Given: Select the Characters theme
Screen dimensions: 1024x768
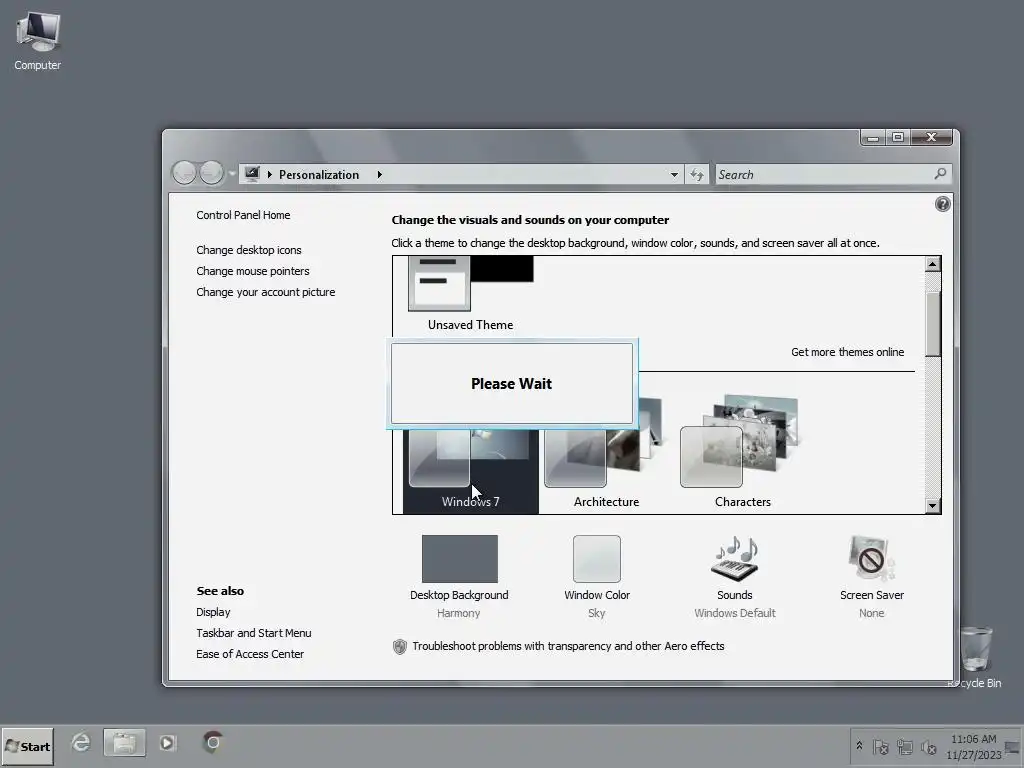Looking at the screenshot, I should [x=743, y=453].
